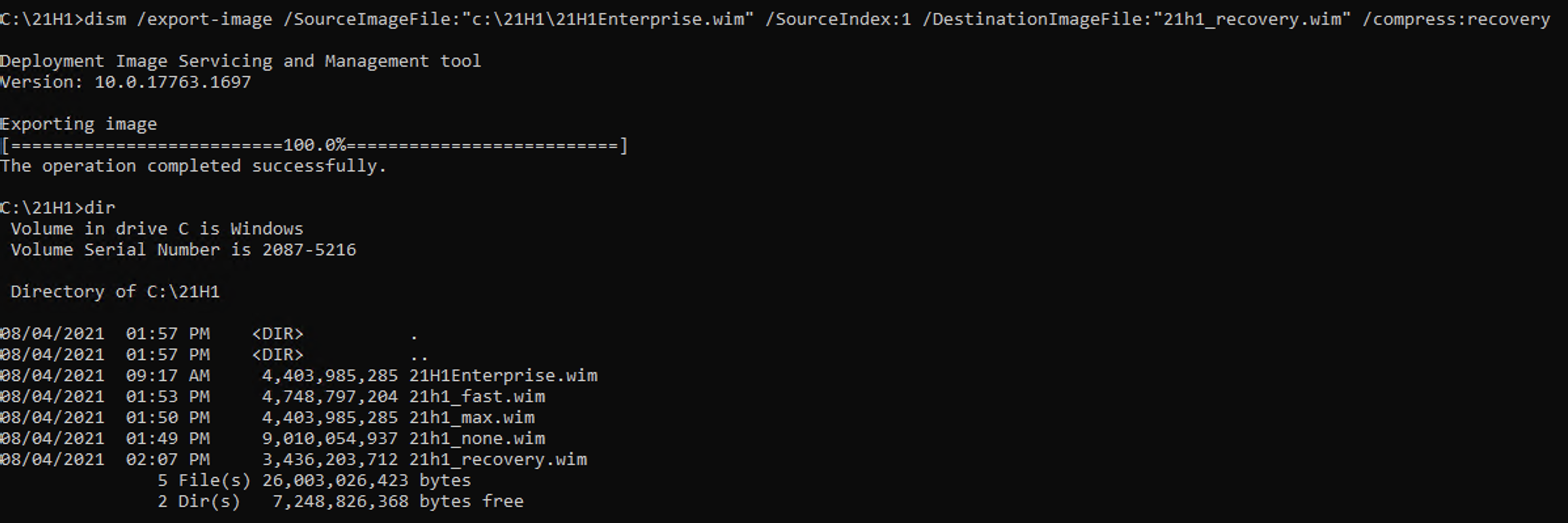Click the /export-image switch
Image resolution: width=1568 pixels, height=523 pixels.
(204, 19)
